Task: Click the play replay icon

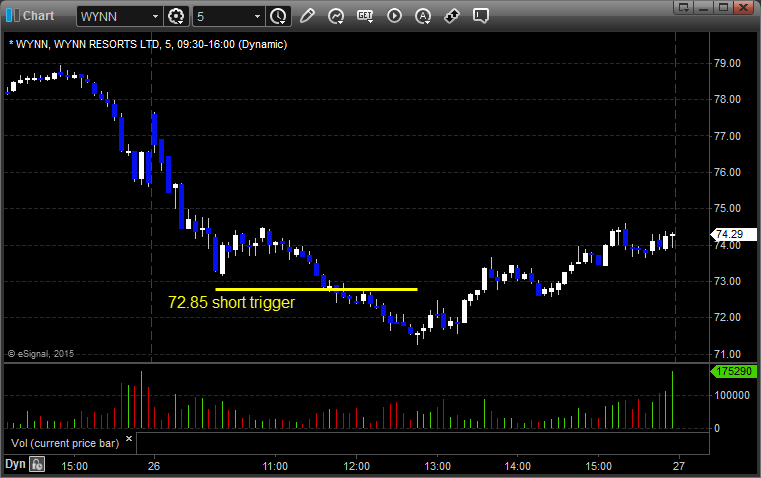Action: (394, 16)
